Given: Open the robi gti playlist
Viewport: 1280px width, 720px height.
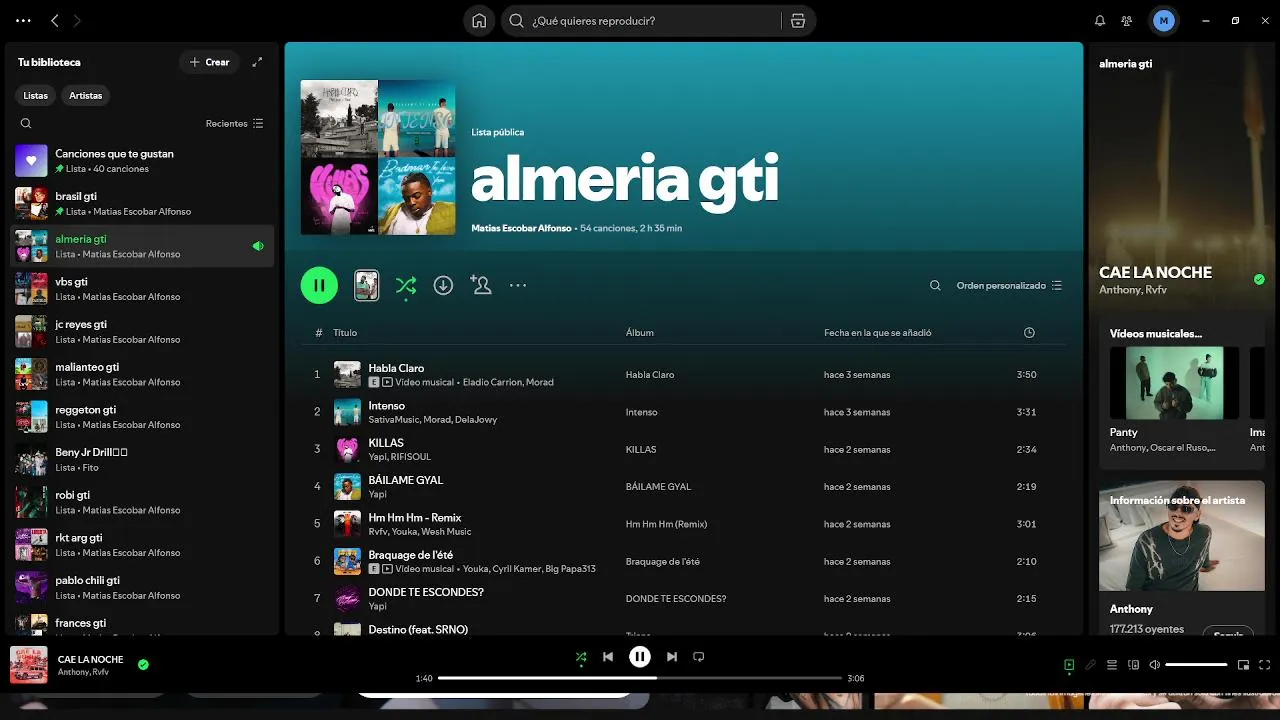Looking at the screenshot, I should click(x=142, y=502).
